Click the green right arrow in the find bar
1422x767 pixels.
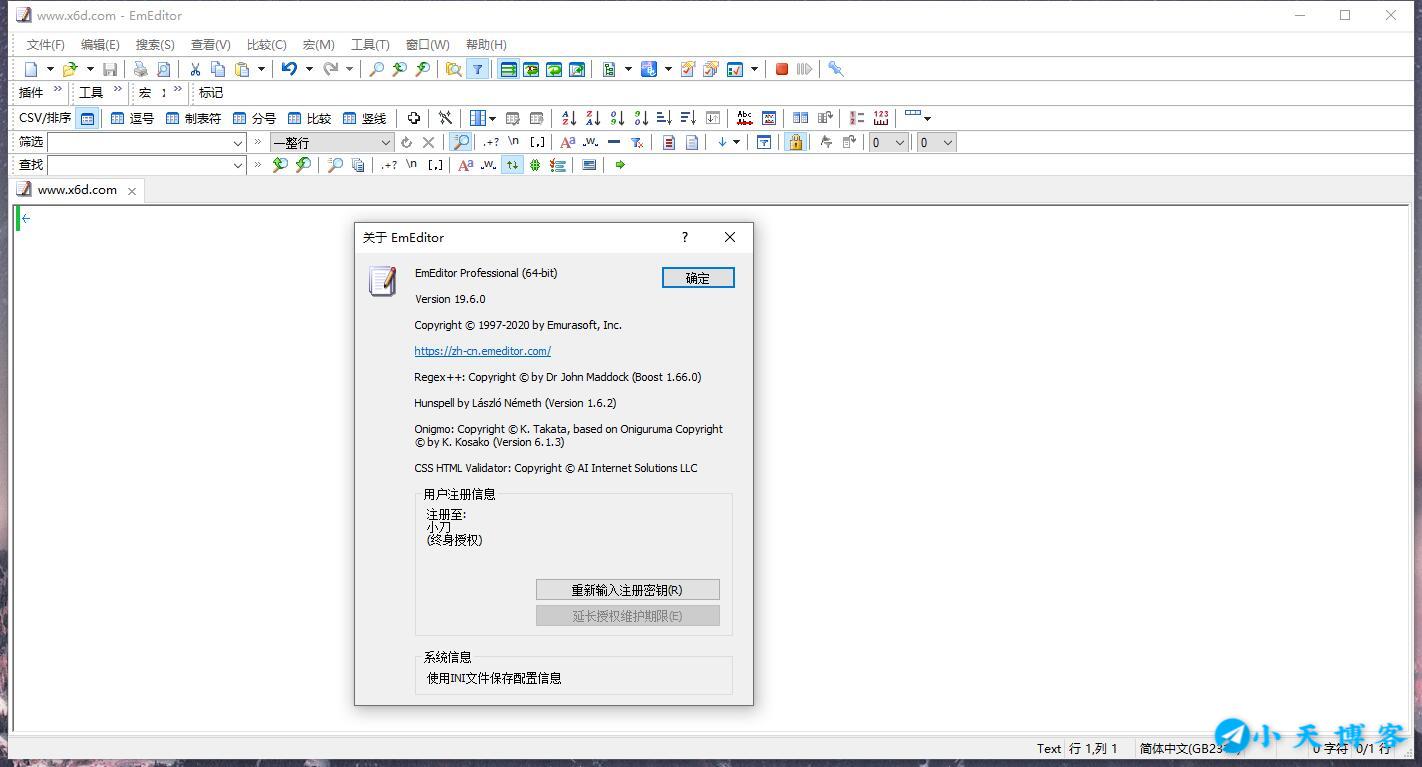coord(620,165)
